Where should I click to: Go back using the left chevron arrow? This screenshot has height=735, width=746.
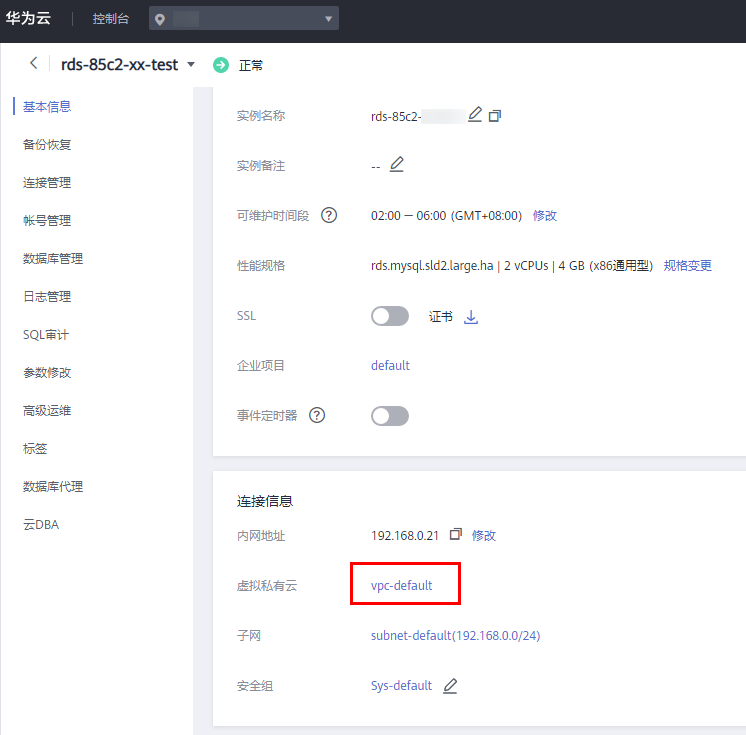coord(34,64)
